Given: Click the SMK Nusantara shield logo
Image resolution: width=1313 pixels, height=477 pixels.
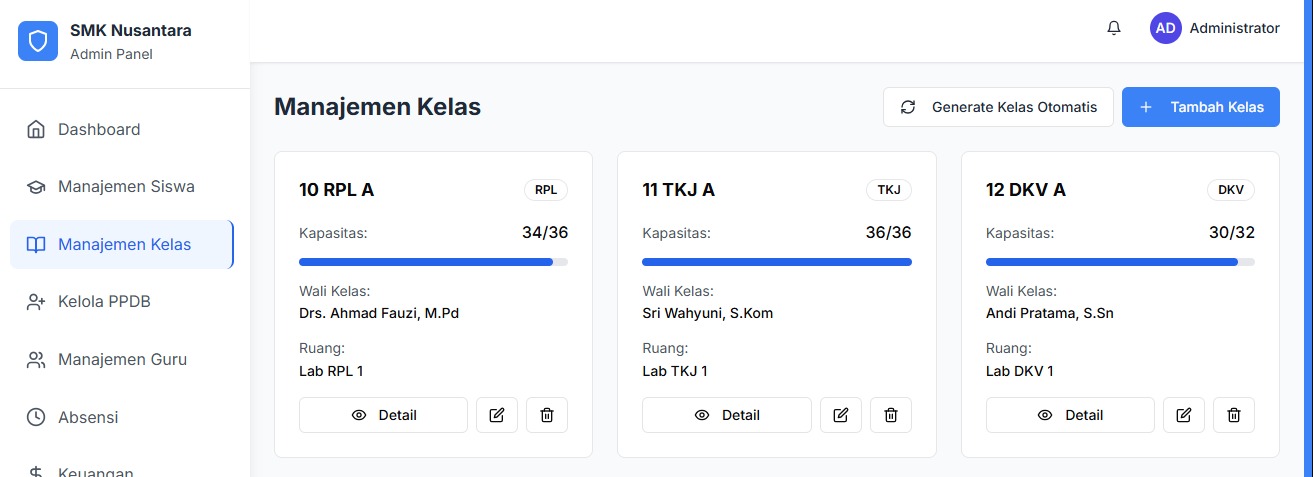Looking at the screenshot, I should [38, 41].
